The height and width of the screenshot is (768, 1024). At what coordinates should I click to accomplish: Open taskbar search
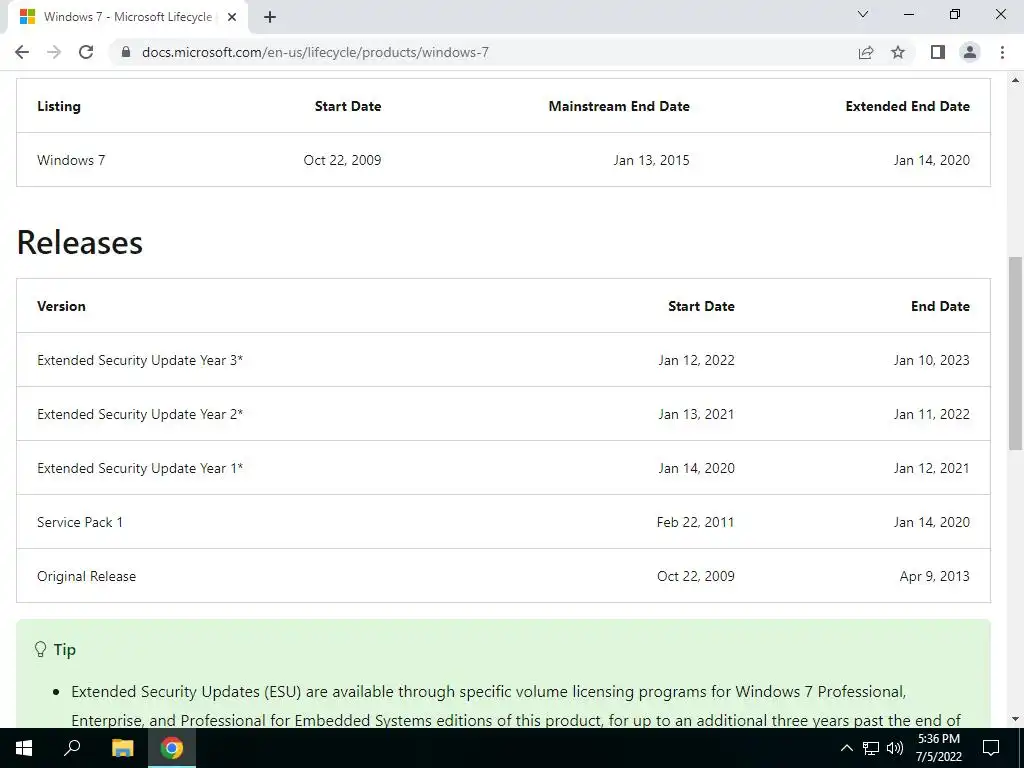click(x=72, y=748)
